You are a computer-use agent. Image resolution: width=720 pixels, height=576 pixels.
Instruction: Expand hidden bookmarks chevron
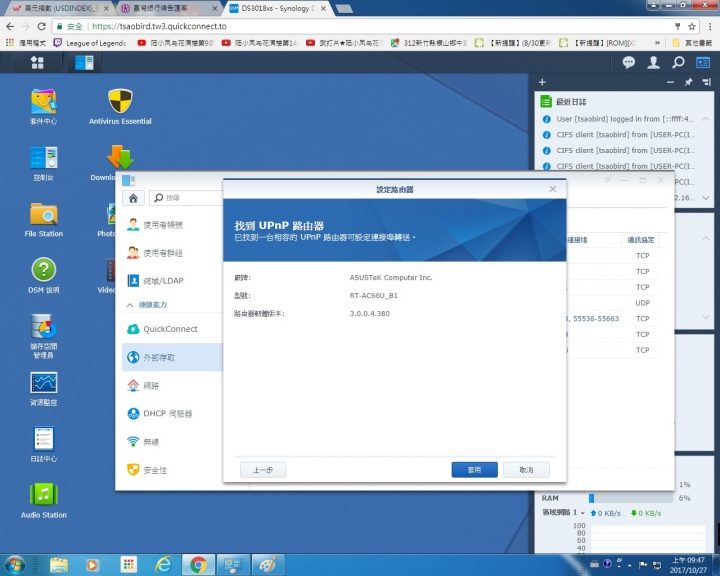pos(657,43)
